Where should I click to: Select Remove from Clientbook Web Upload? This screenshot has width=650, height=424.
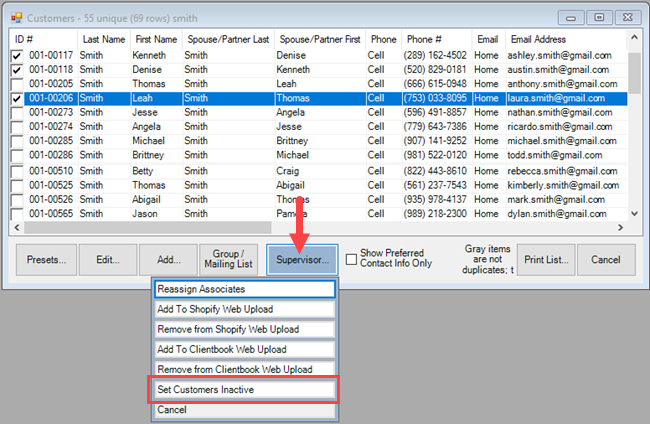point(243,369)
